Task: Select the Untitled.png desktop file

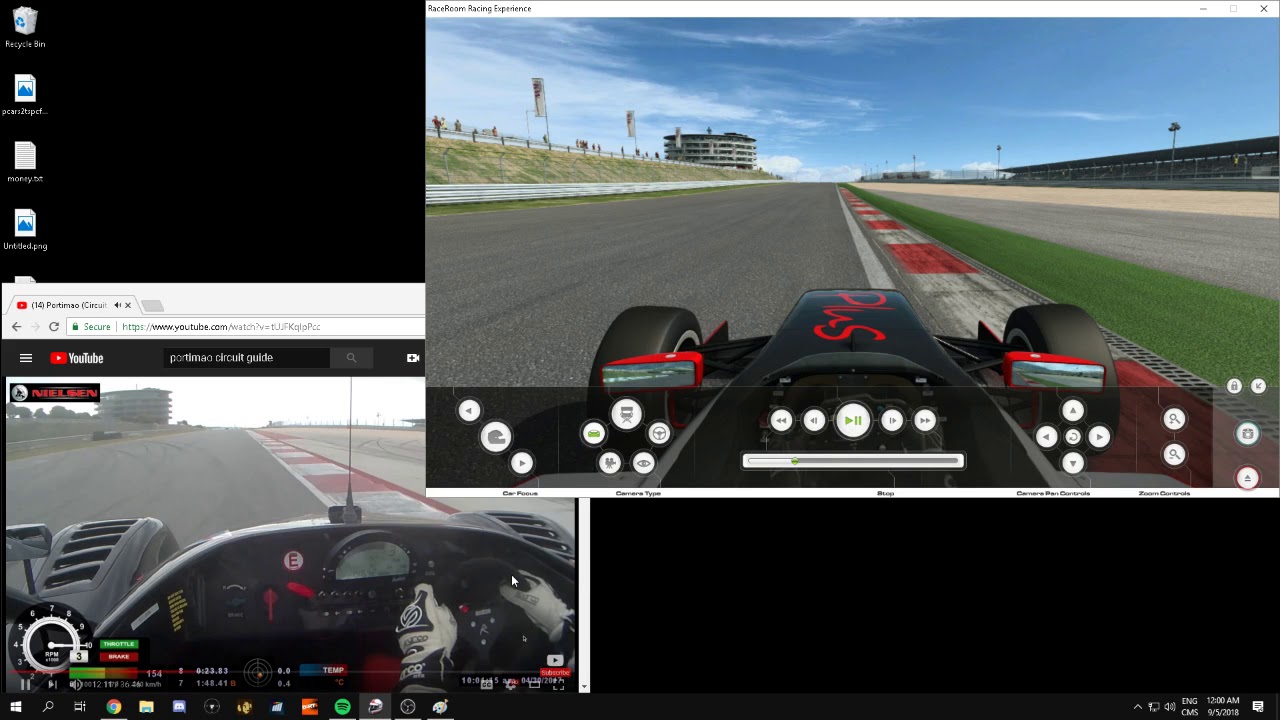Action: coord(25,229)
